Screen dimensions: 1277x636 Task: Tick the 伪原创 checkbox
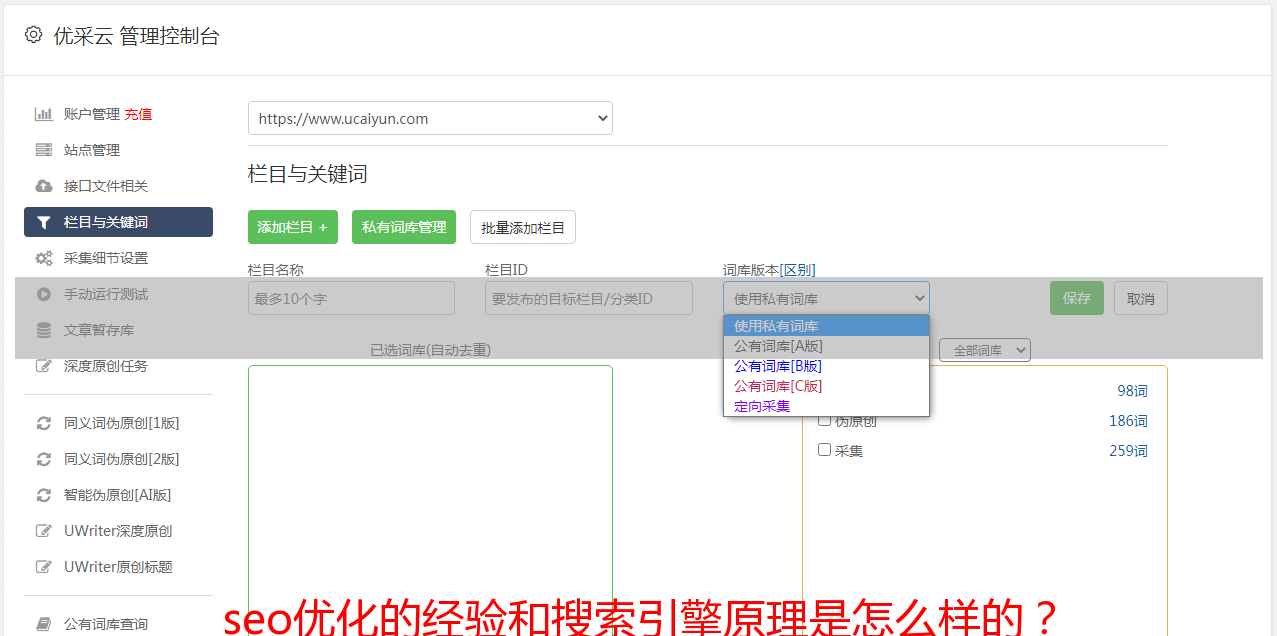[x=825, y=420]
